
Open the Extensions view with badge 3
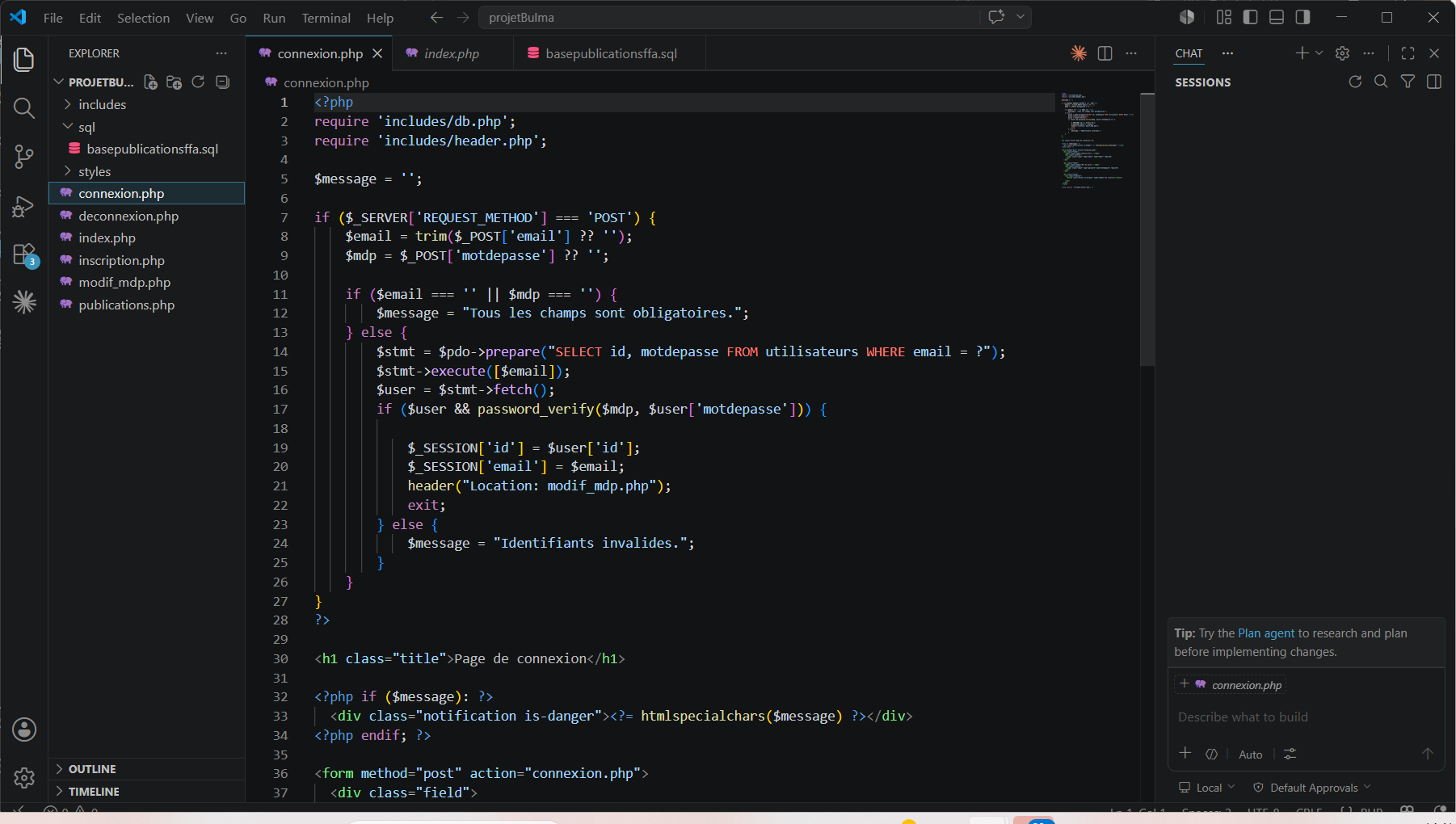coord(24,254)
